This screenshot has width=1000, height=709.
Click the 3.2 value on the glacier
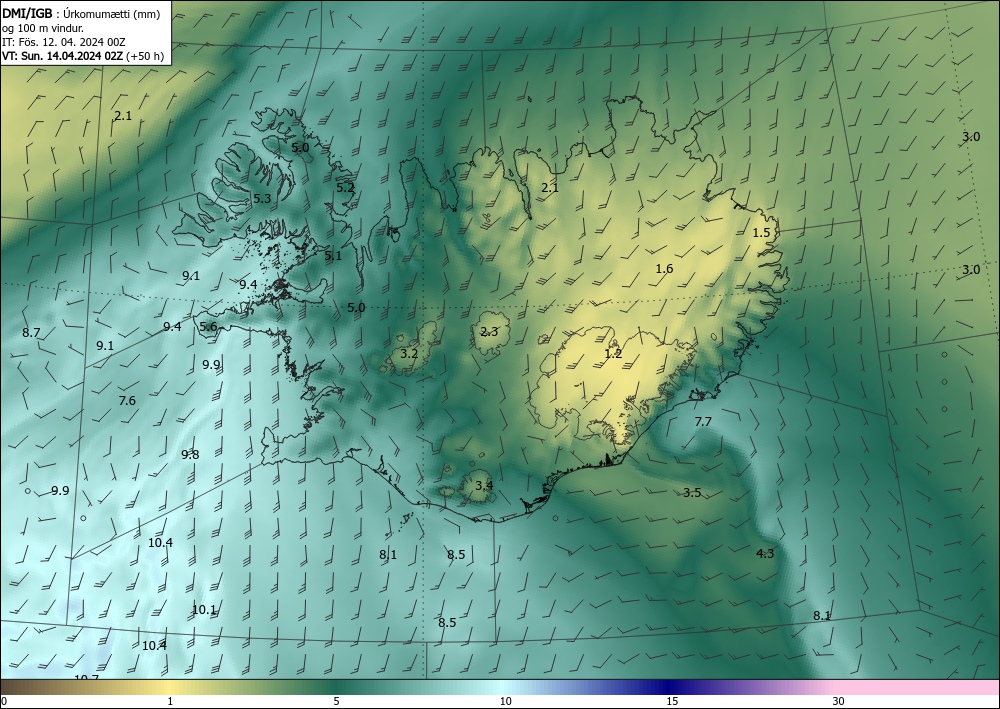coord(409,353)
